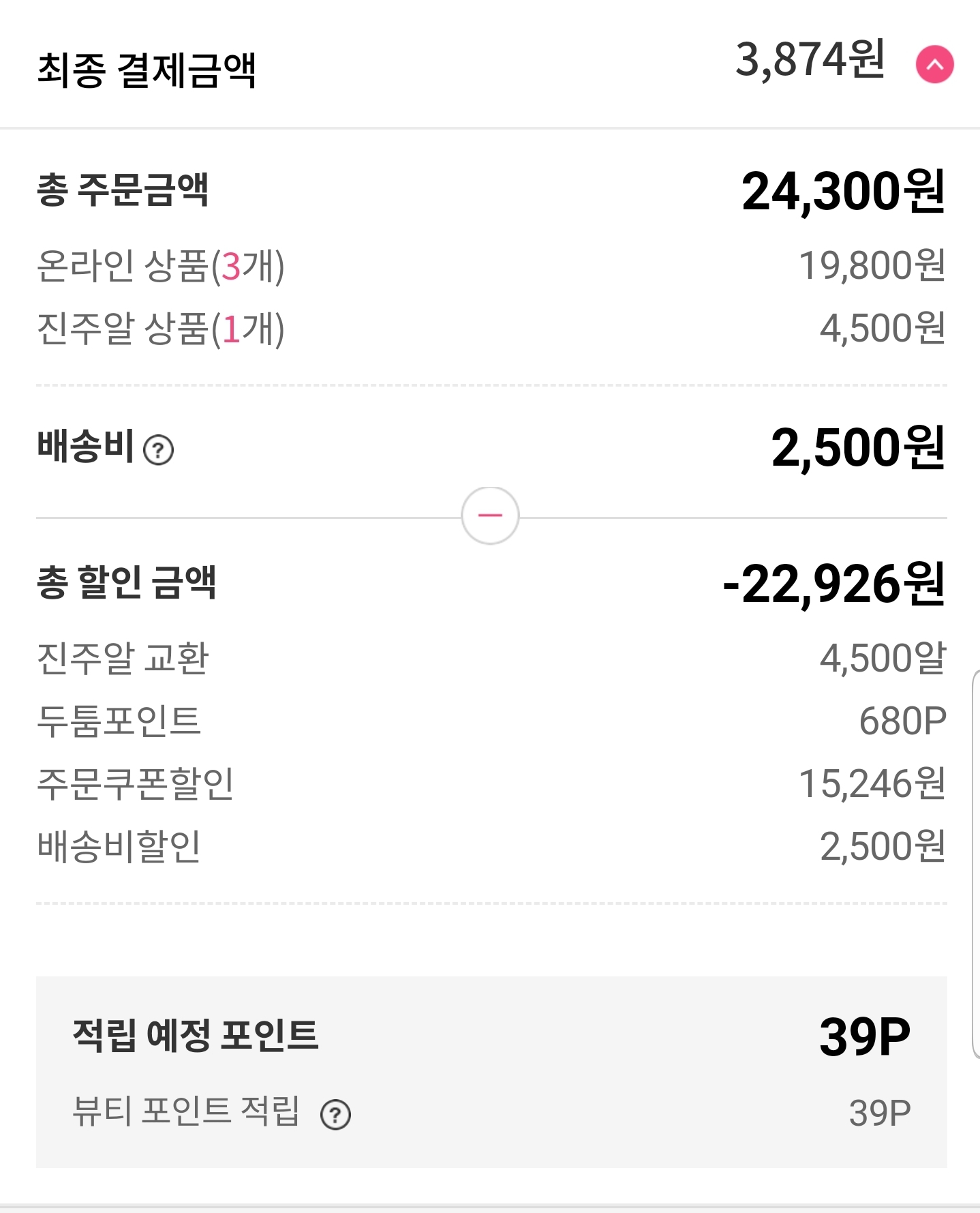Click the pink minus circle icon
This screenshot has height=1213, width=980.
coord(490,515)
